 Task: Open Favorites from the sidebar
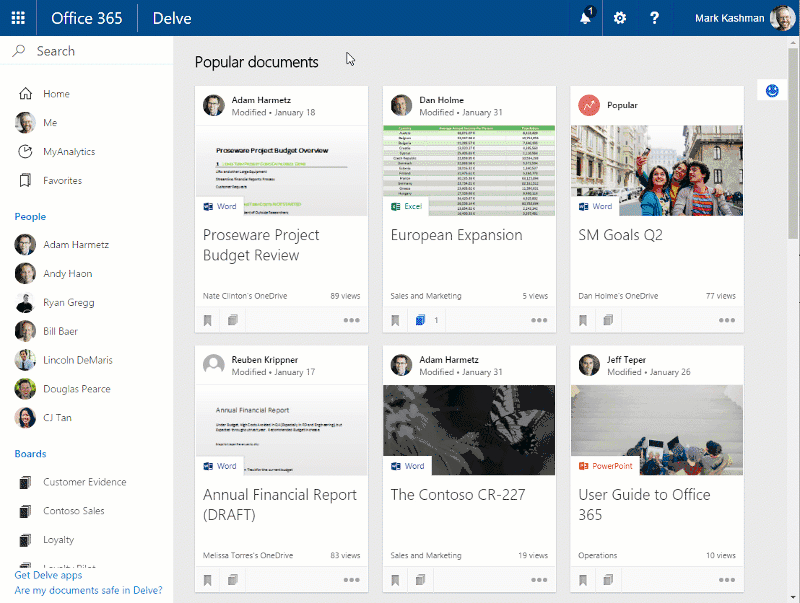62,181
